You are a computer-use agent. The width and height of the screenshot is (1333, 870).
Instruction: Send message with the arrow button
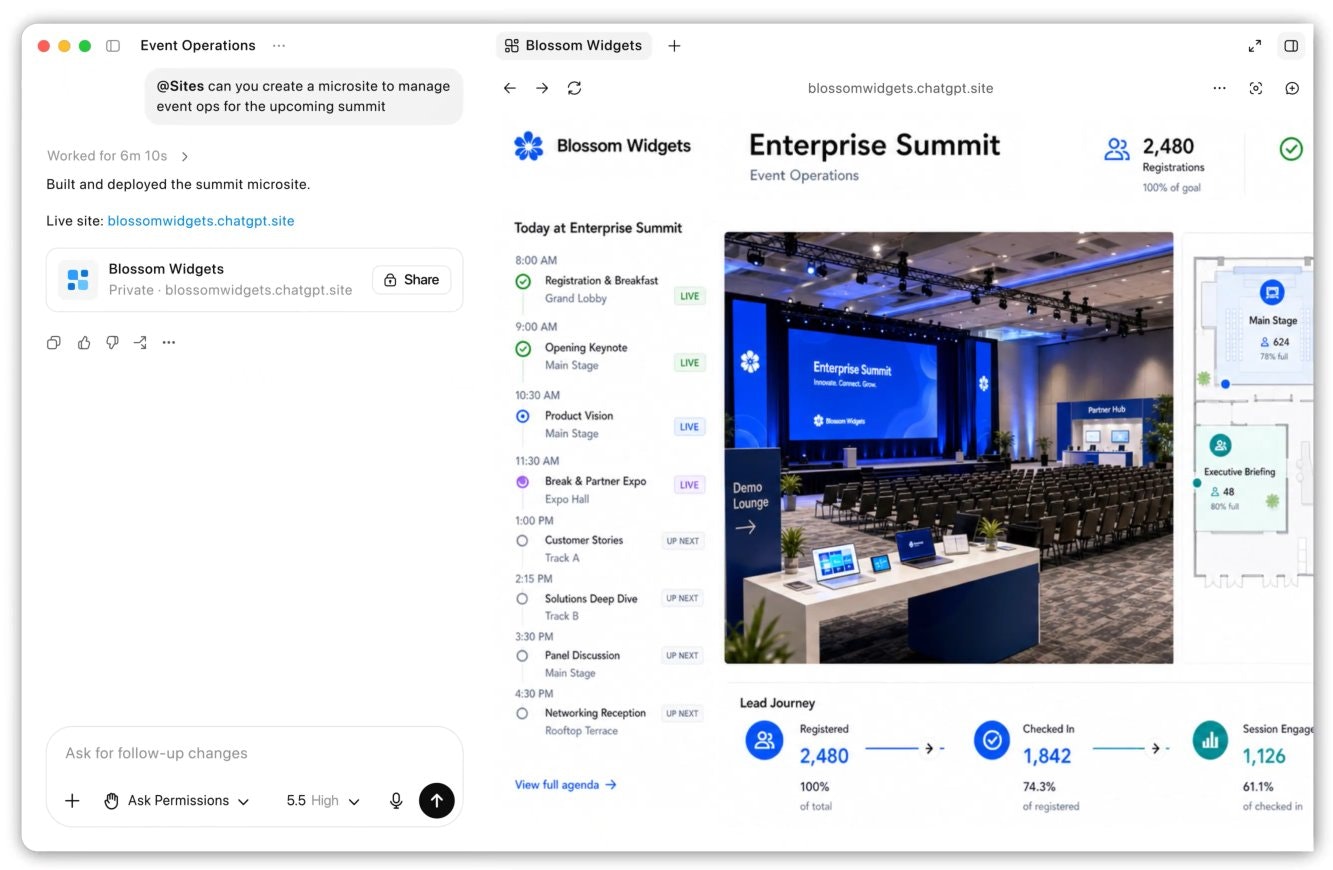tap(437, 801)
